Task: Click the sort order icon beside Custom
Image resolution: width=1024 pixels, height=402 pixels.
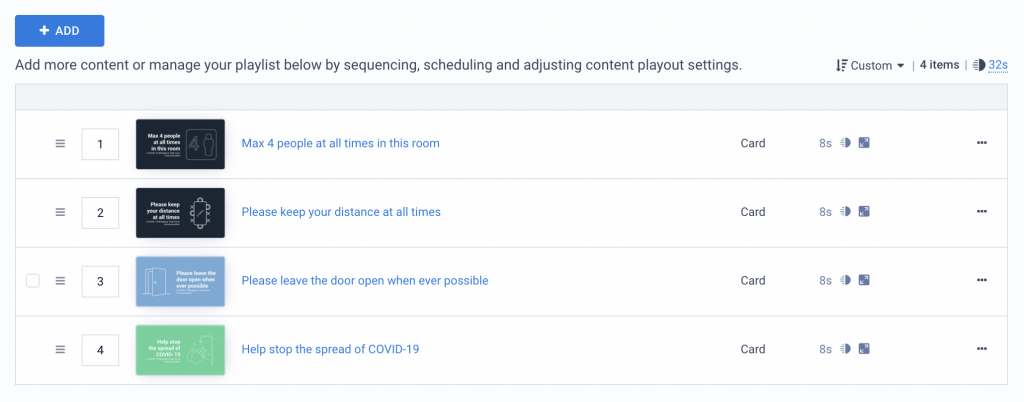Action: 842,65
